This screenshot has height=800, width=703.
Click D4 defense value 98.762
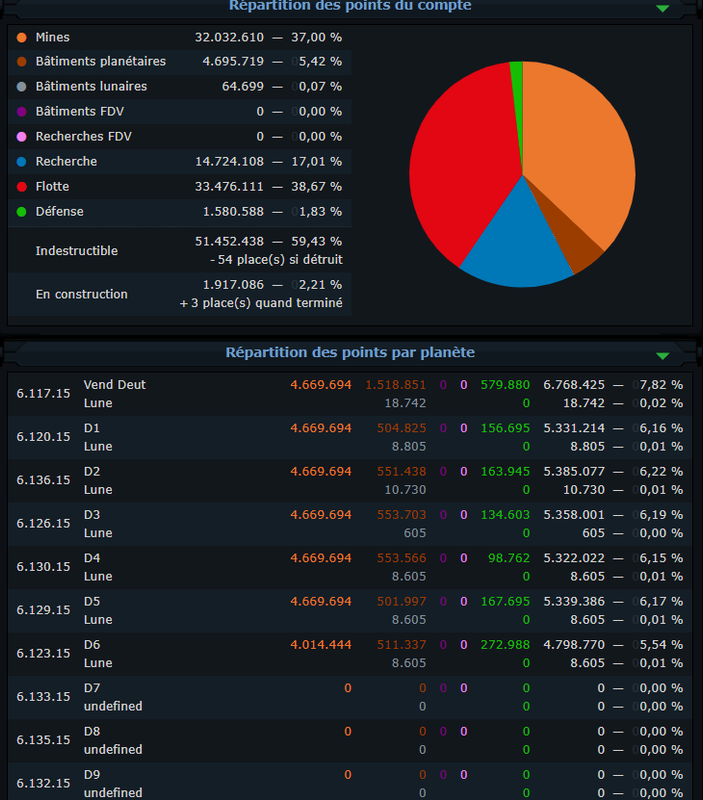(509, 559)
